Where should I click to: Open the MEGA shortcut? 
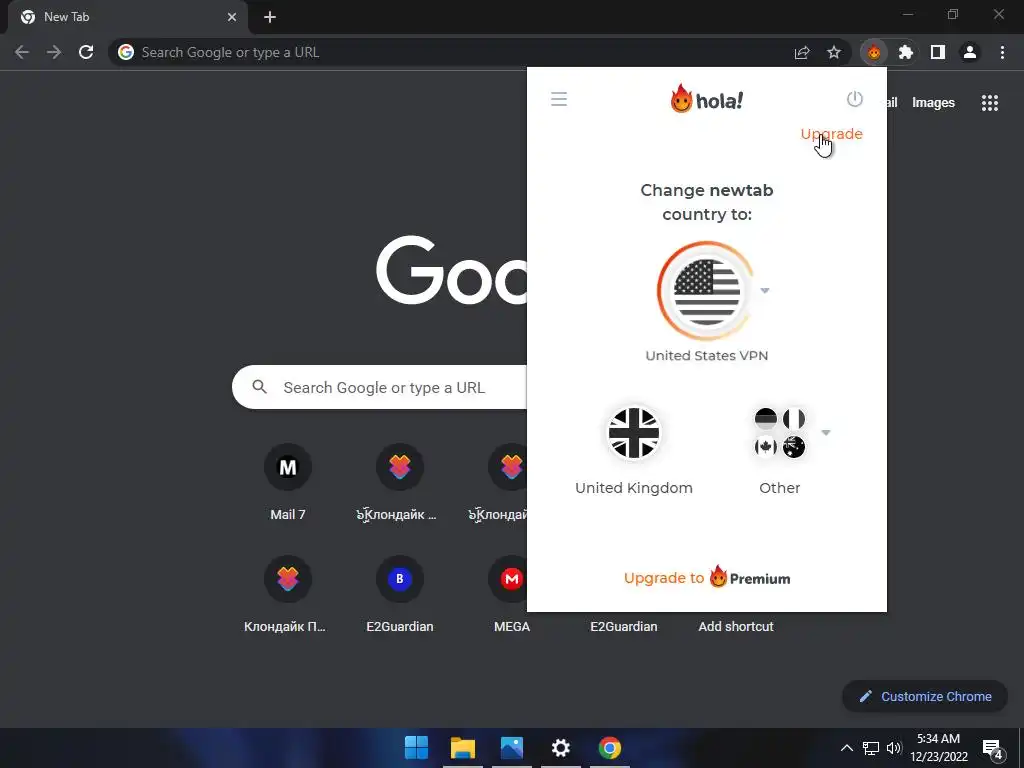[x=512, y=594]
